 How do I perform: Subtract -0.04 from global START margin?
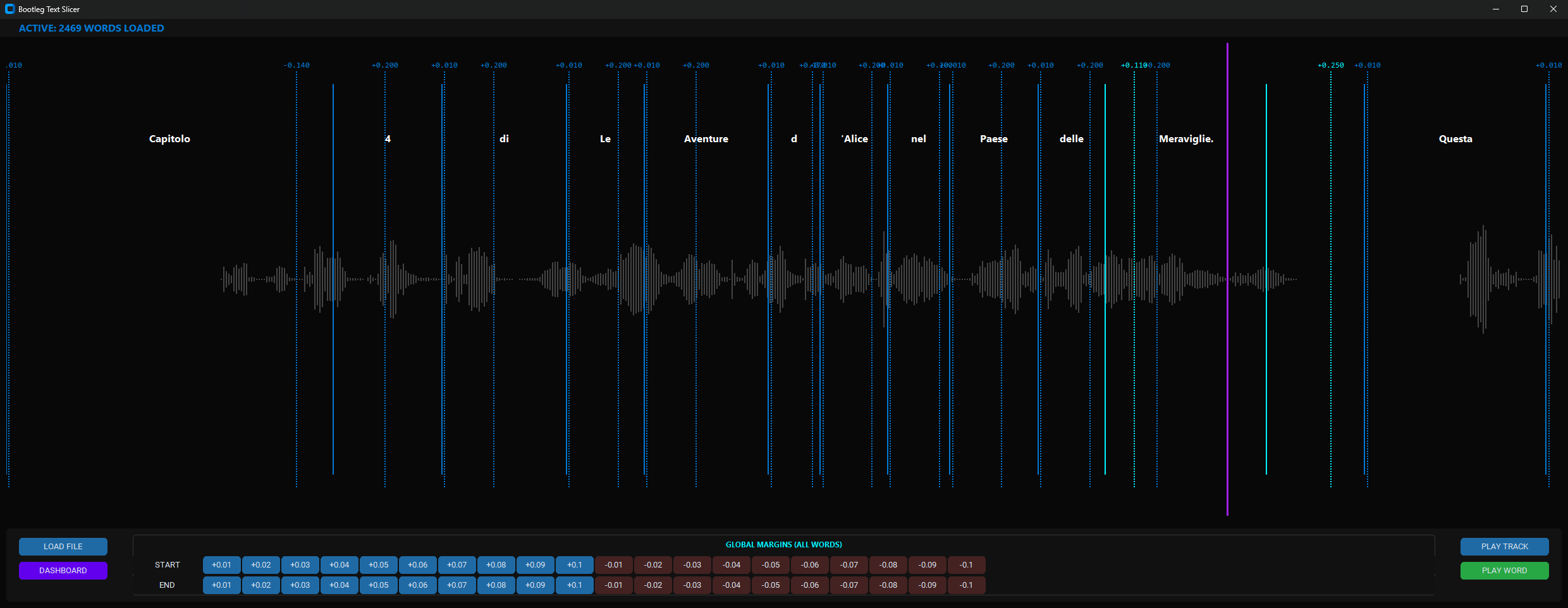(731, 565)
